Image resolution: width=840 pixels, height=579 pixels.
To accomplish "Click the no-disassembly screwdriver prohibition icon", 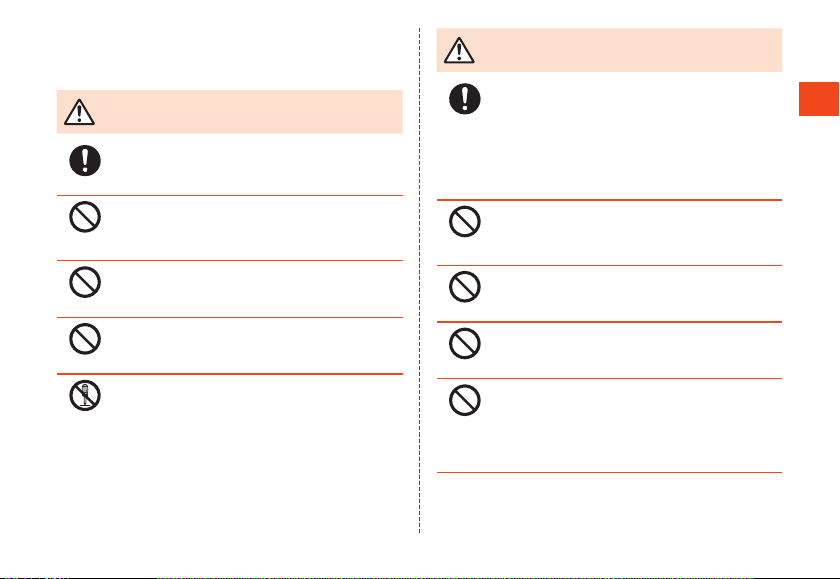I will coord(85,396).
